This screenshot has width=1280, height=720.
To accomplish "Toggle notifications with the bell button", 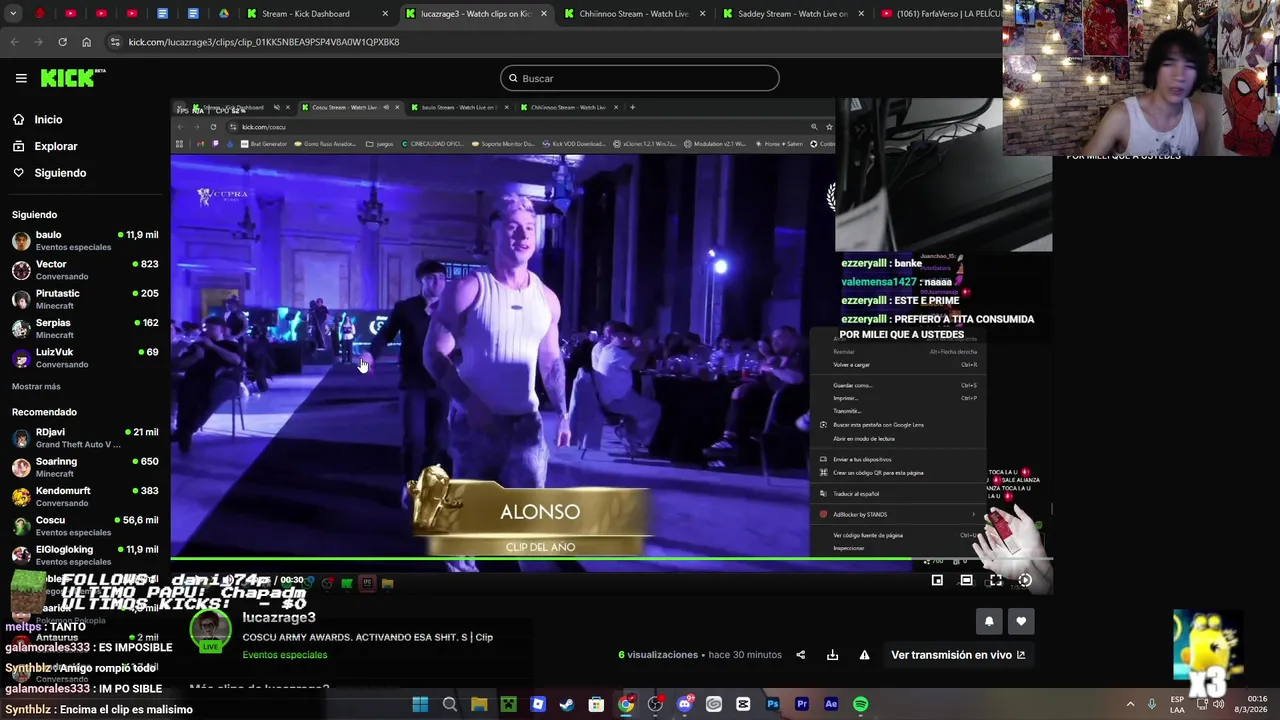I will coord(989,621).
